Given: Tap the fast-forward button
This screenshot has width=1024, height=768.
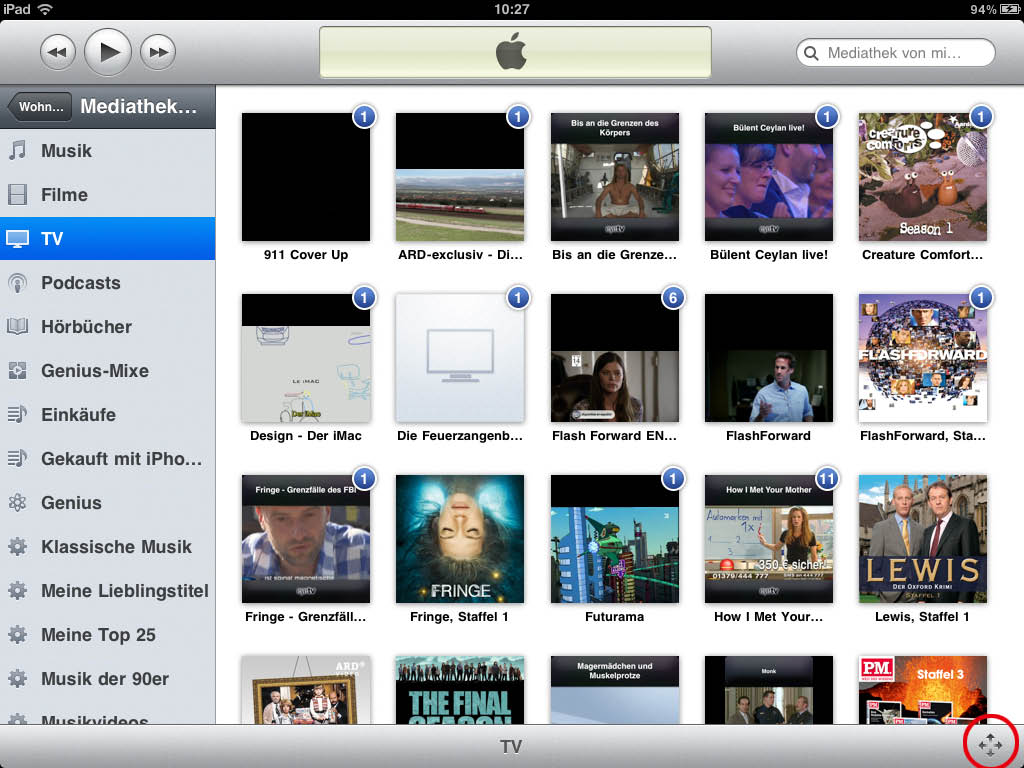Looking at the screenshot, I should (158, 52).
